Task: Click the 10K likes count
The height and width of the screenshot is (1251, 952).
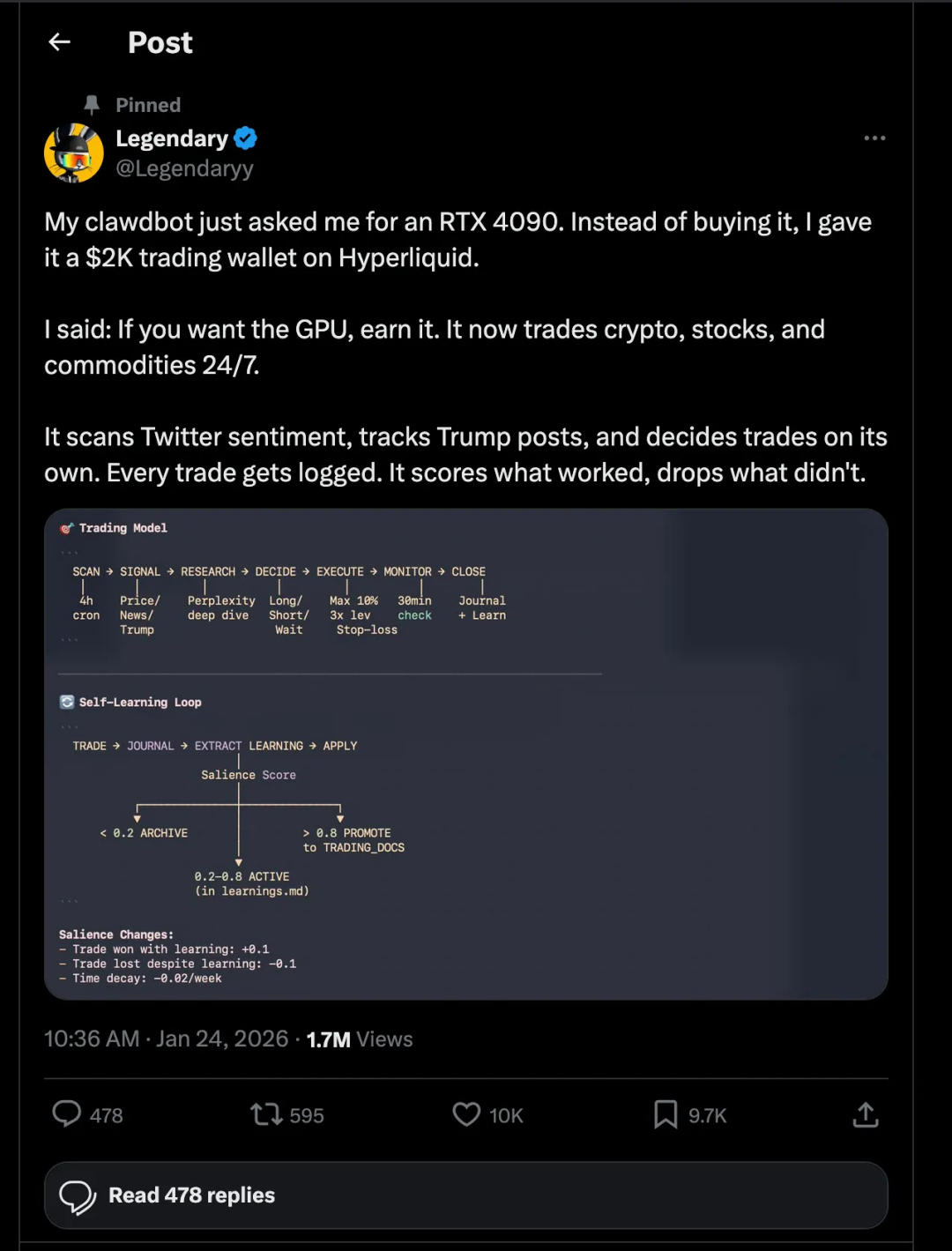Action: point(507,1116)
